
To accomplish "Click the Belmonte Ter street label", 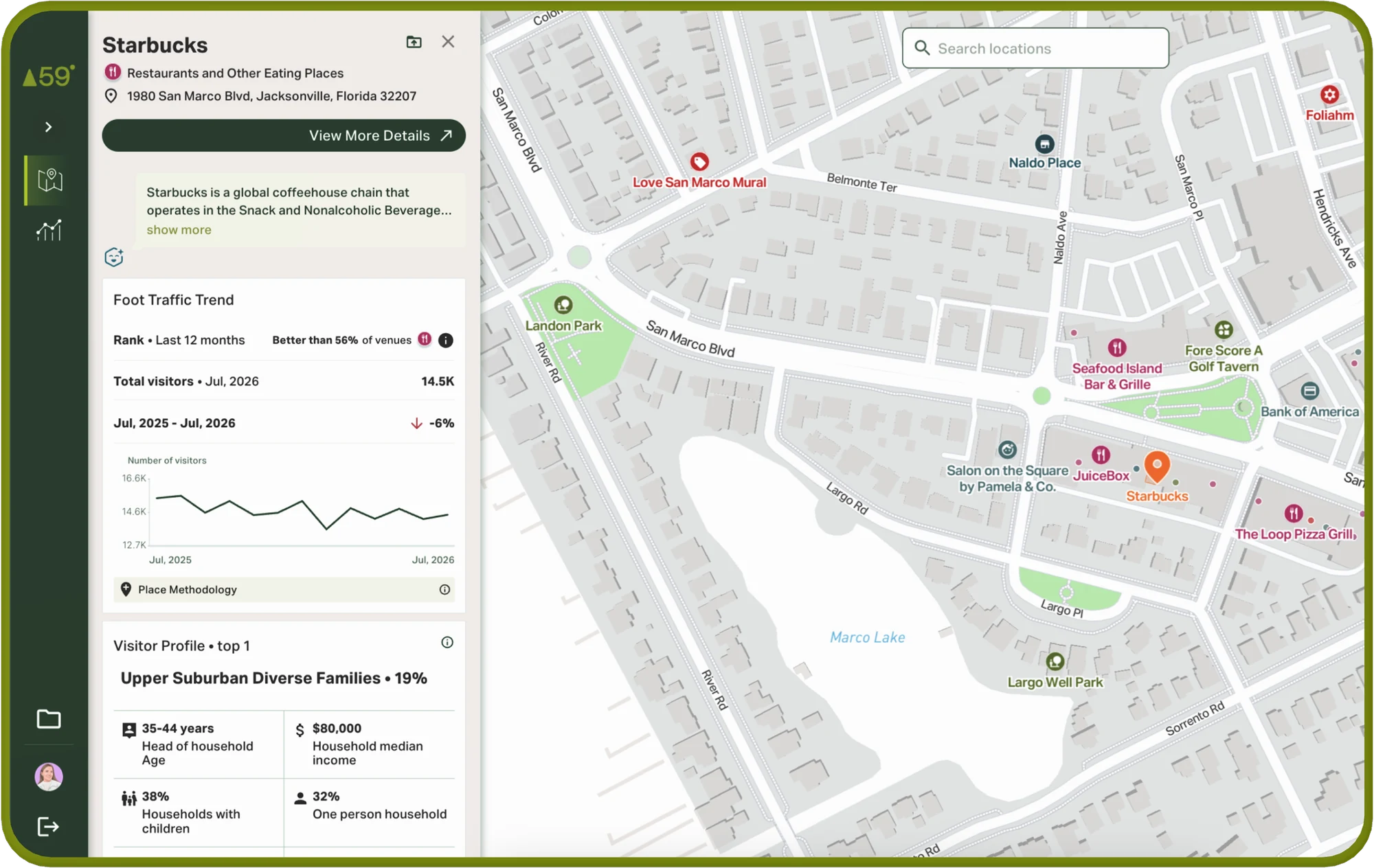I will click(x=862, y=183).
